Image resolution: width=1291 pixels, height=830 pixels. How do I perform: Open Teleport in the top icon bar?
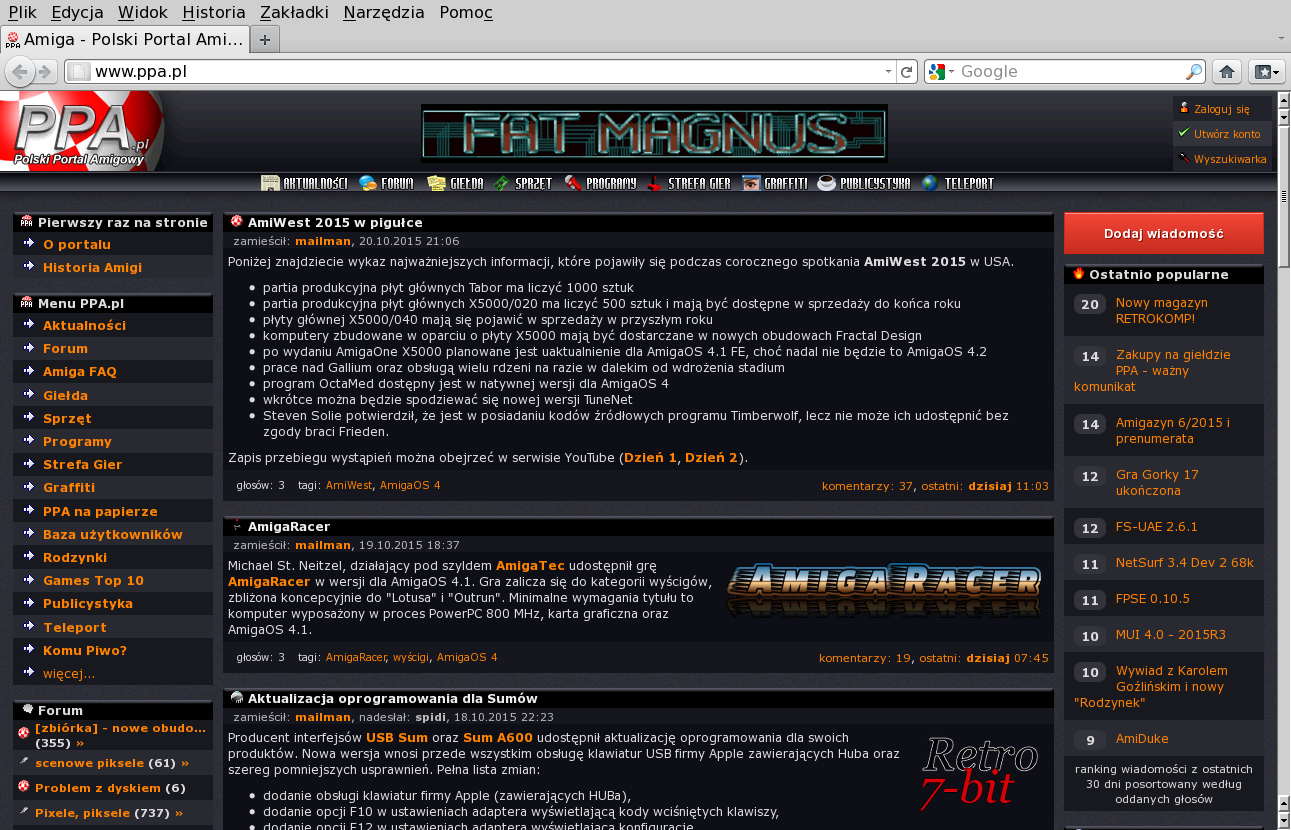pos(958,183)
